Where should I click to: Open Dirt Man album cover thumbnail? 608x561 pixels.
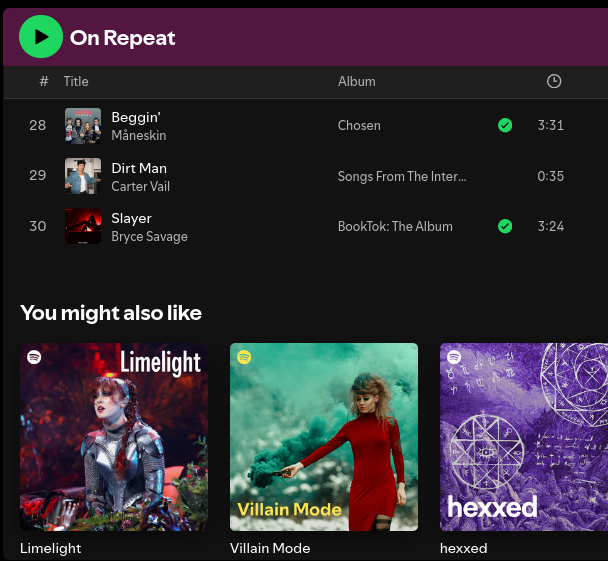83,176
